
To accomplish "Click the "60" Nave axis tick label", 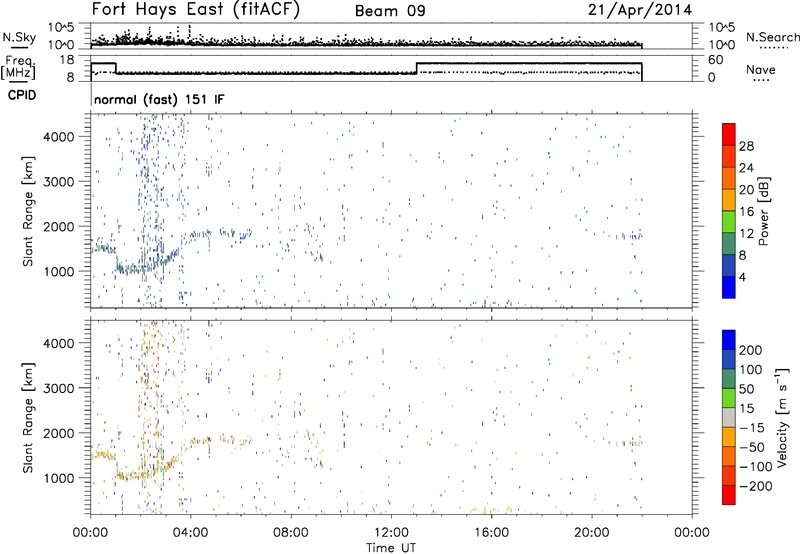I will [716, 60].
